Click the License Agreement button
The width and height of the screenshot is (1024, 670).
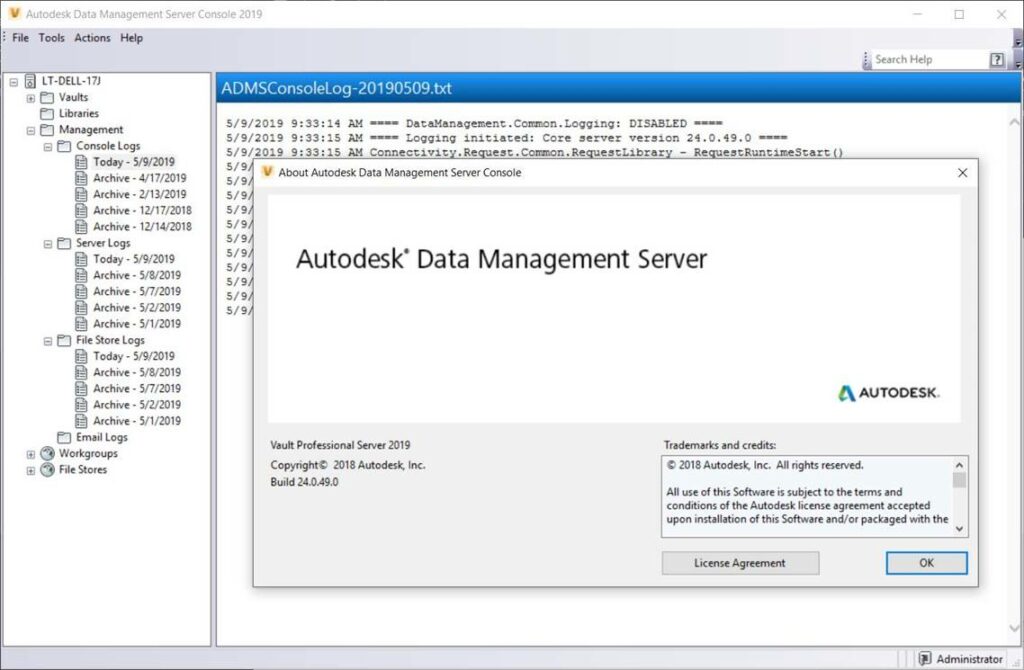(x=740, y=563)
